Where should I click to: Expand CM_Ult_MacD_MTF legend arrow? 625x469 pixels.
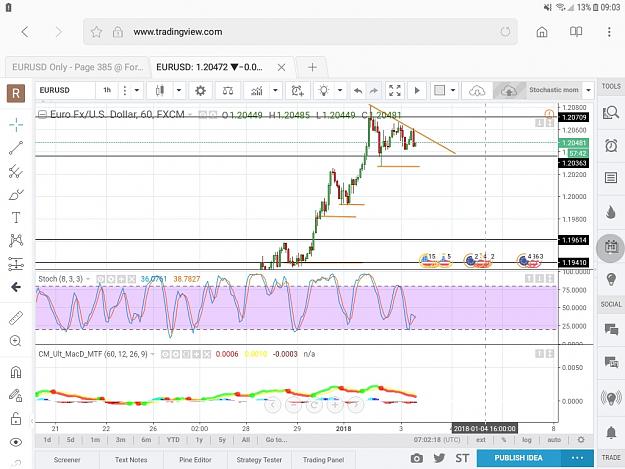(152, 354)
